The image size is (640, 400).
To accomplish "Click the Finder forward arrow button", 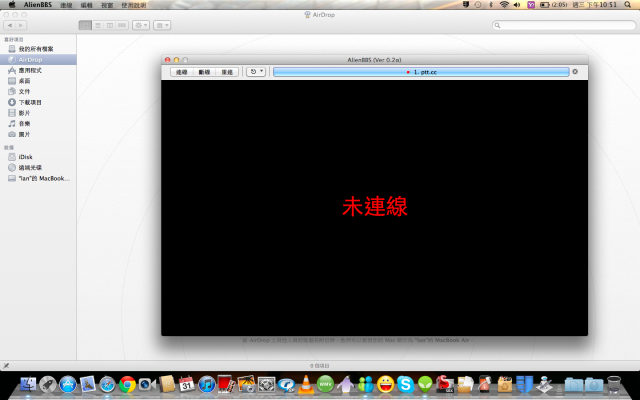I will 21,25.
